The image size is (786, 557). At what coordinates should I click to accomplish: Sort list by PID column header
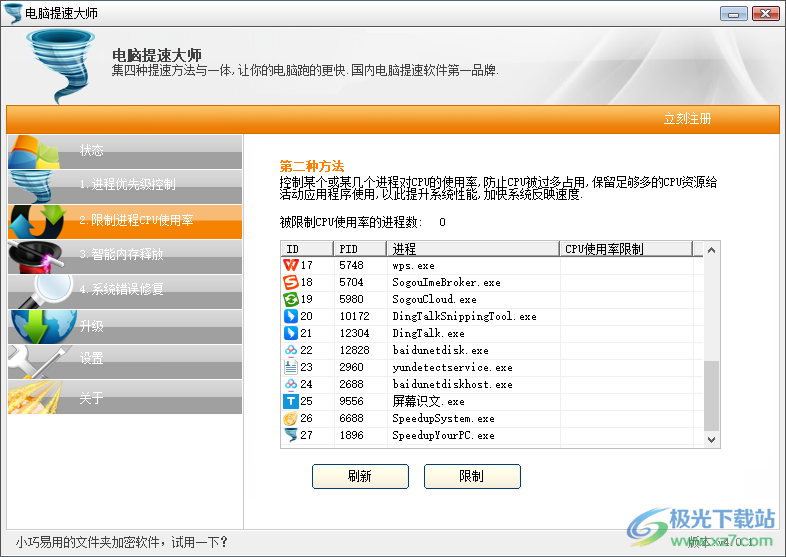point(360,249)
